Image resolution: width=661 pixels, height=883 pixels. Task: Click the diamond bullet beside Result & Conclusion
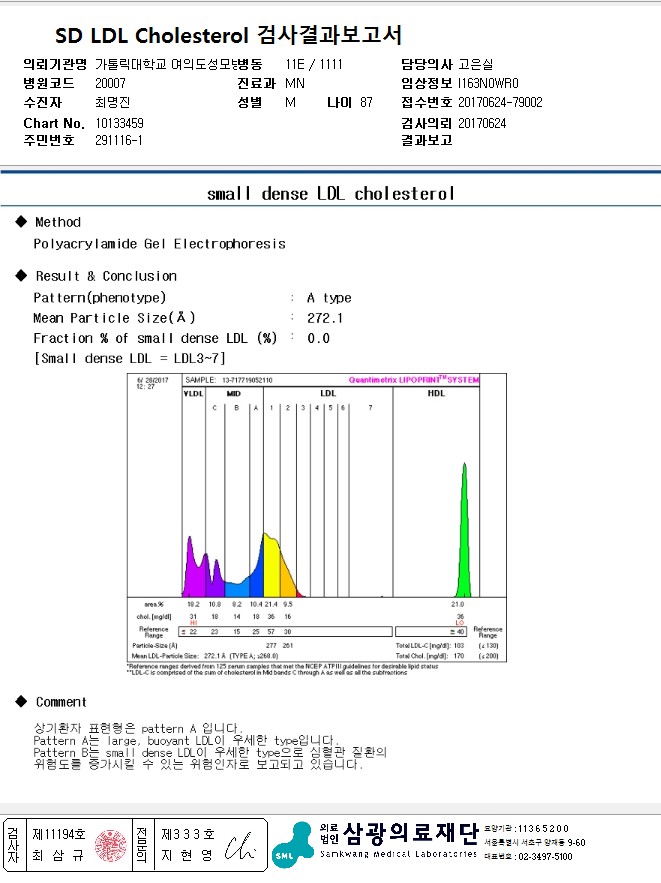coord(21,275)
